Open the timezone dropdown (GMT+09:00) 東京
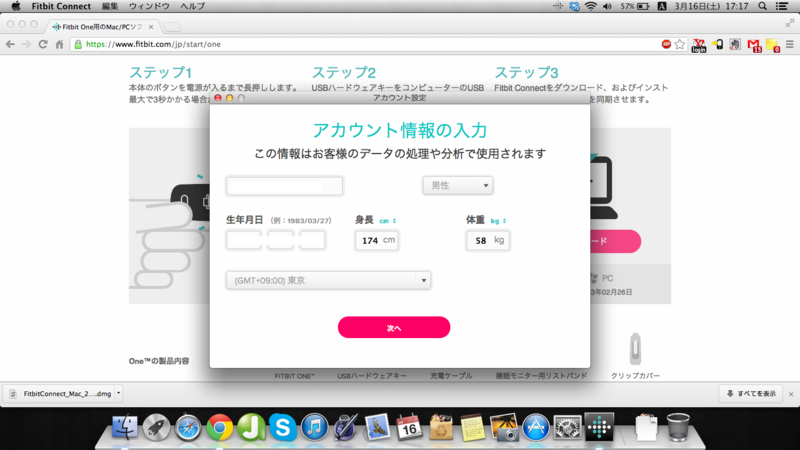 coord(329,280)
